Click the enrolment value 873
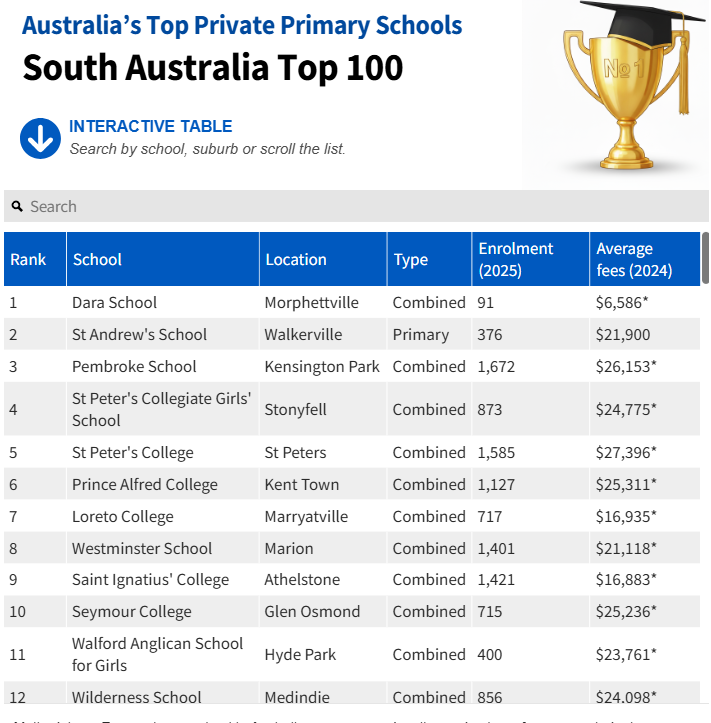Screen dimensions: 711x723 pyautogui.click(x=490, y=409)
